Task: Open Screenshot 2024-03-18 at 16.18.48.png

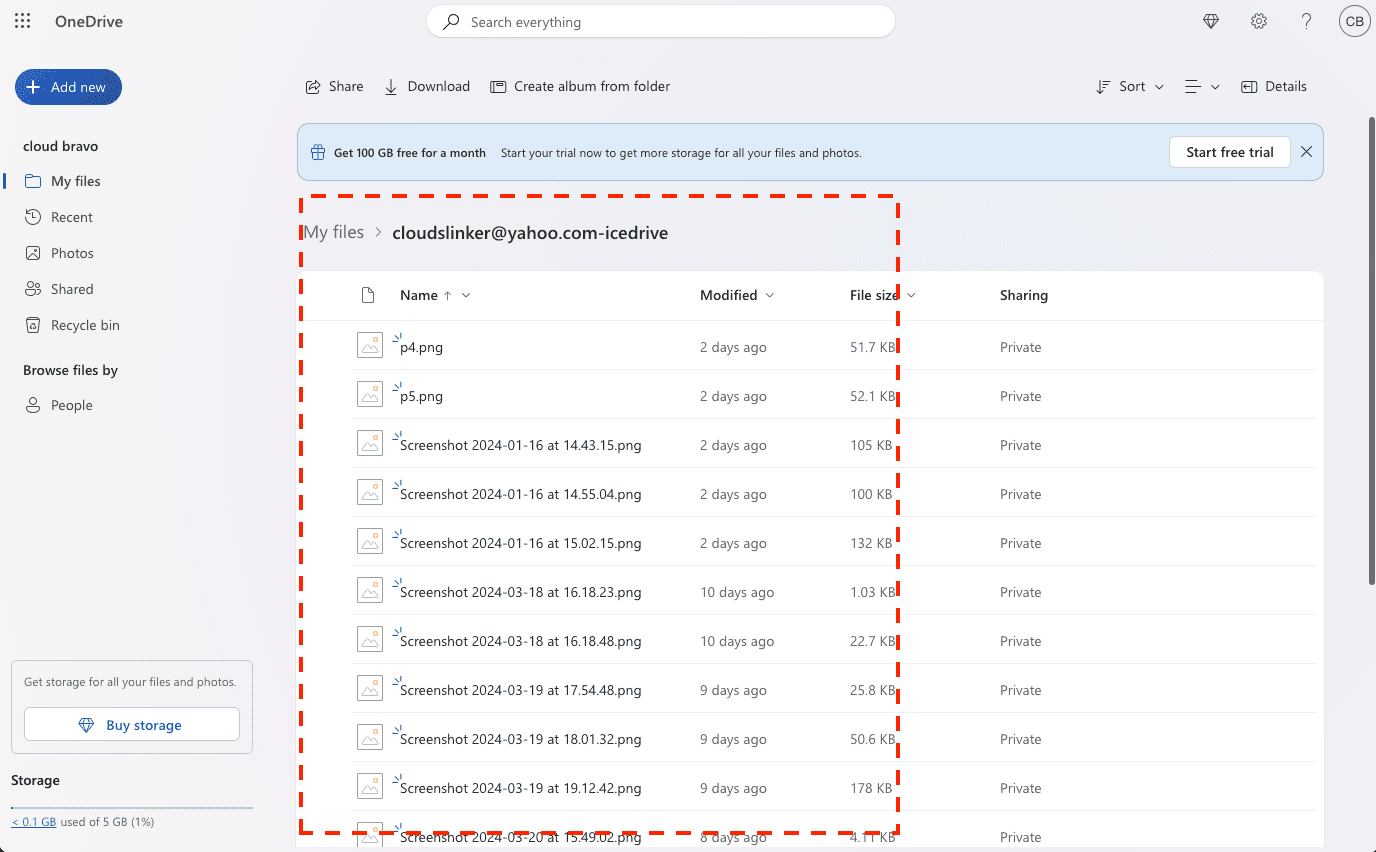Action: (521, 641)
